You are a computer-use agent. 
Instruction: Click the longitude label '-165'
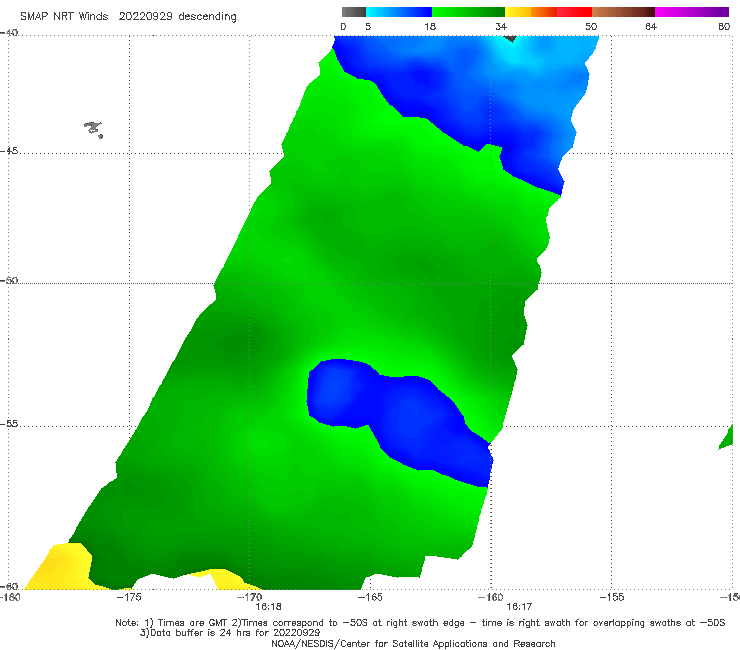click(x=370, y=597)
